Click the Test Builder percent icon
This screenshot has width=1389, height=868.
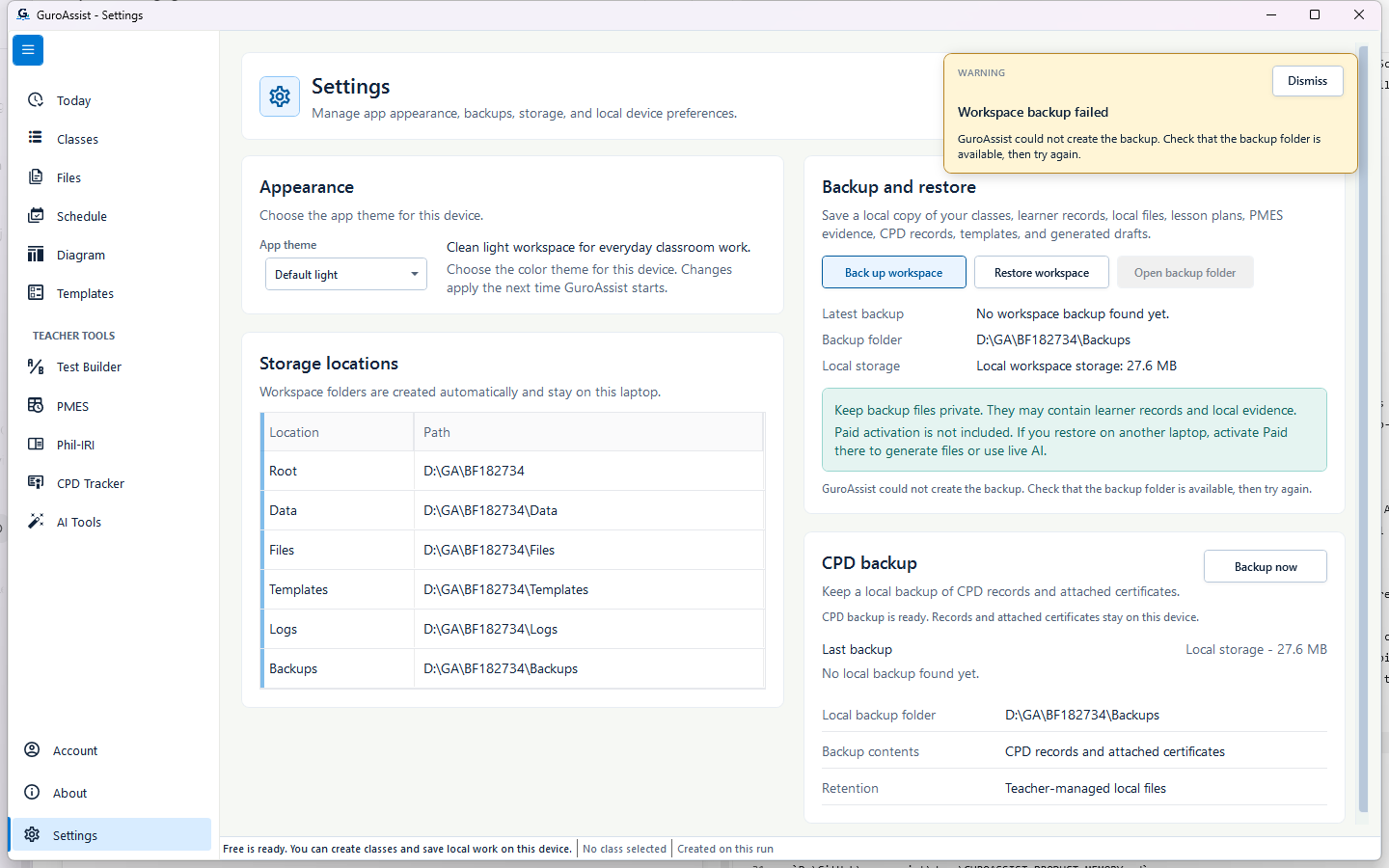click(36, 366)
